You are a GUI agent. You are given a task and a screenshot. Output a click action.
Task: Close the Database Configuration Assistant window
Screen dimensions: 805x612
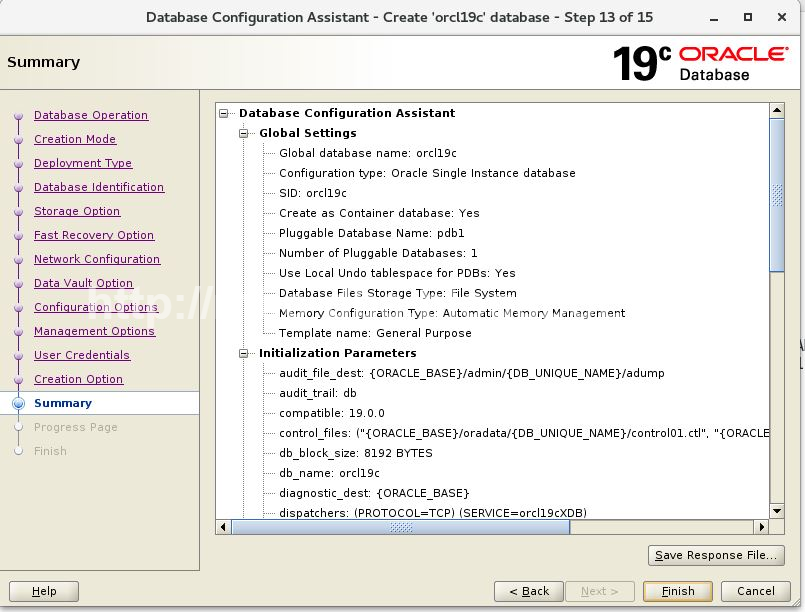tap(782, 17)
